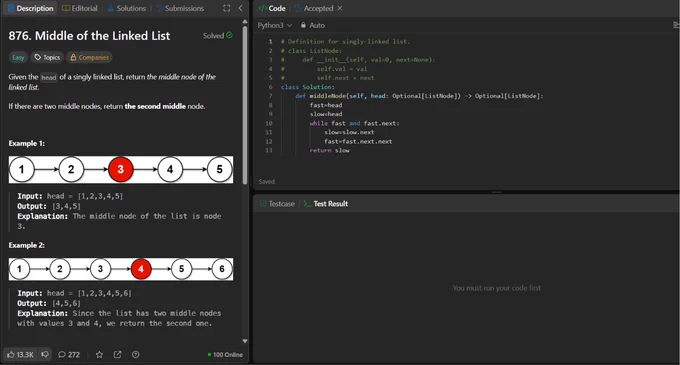Image resolution: width=680 pixels, height=365 pixels.
Task: Click the Easy difficulty tag
Action: (18, 57)
